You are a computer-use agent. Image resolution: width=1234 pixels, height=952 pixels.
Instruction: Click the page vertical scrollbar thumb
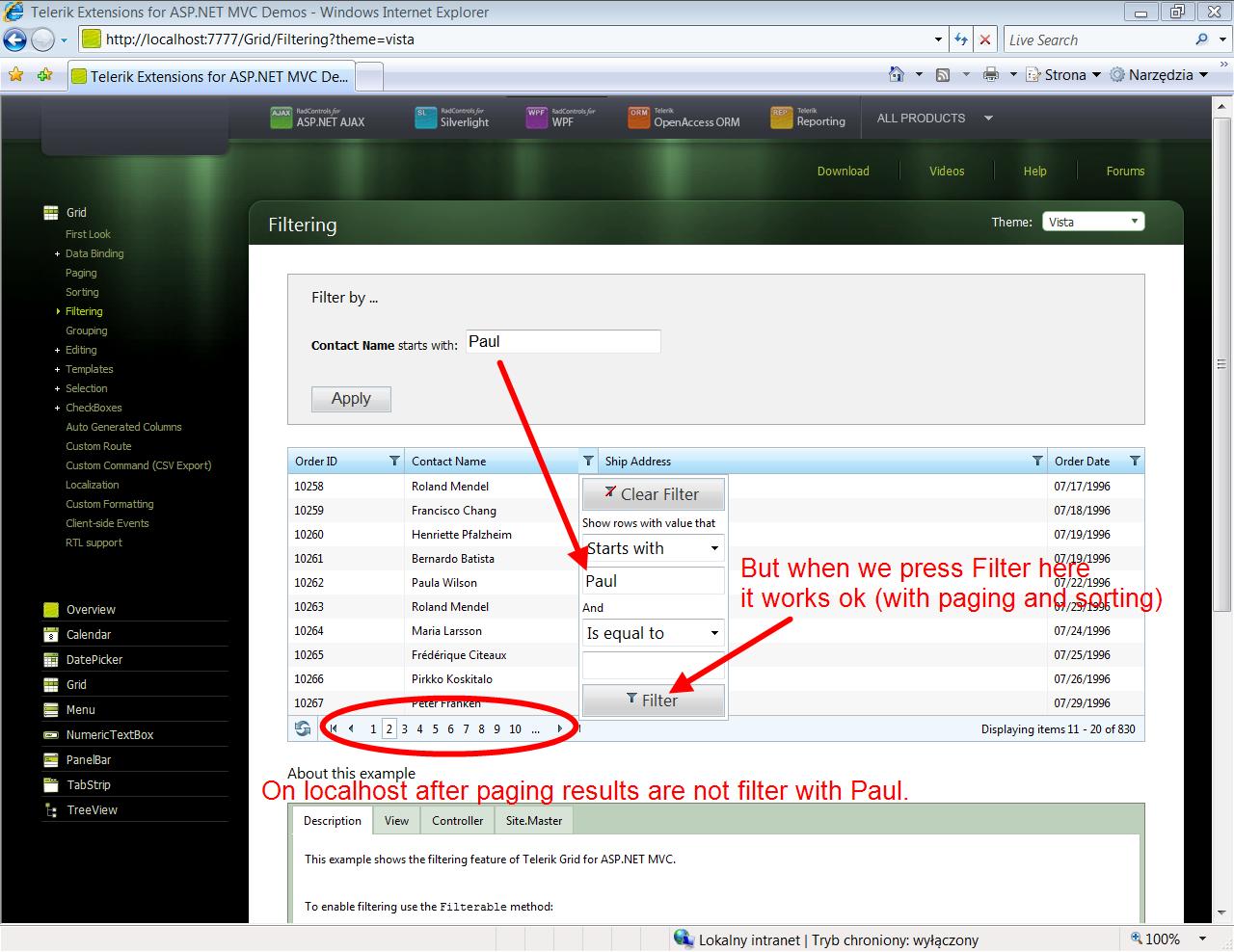tap(1223, 363)
